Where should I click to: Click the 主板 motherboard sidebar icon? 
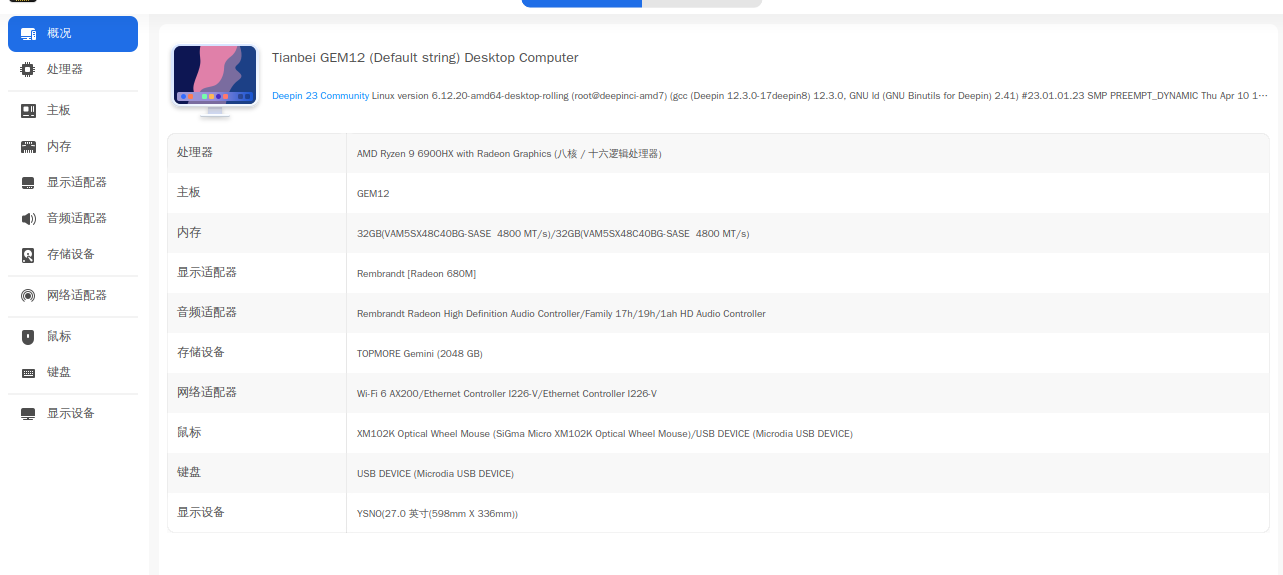click(28, 111)
